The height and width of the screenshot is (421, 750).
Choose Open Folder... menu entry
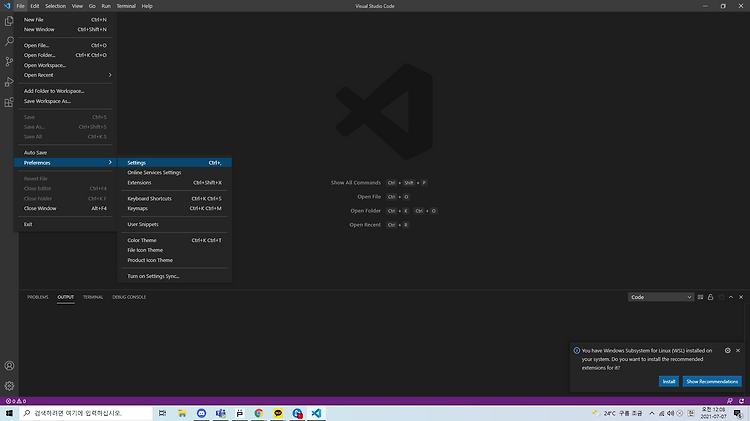point(65,55)
